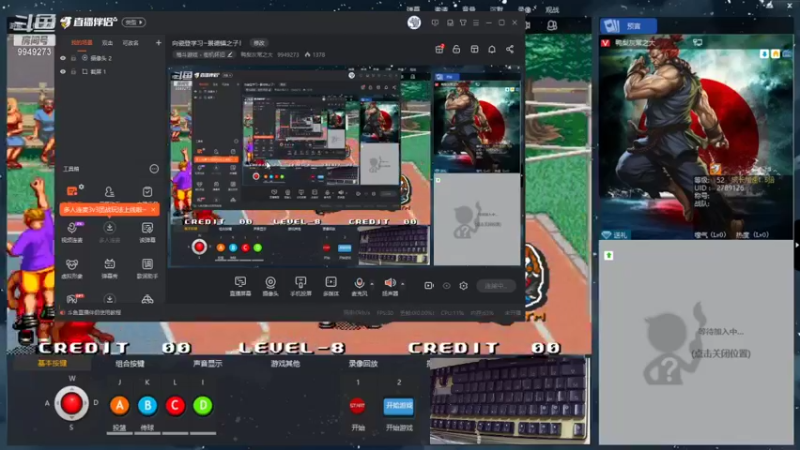Select 声音显示 tab in game window

pos(208,363)
